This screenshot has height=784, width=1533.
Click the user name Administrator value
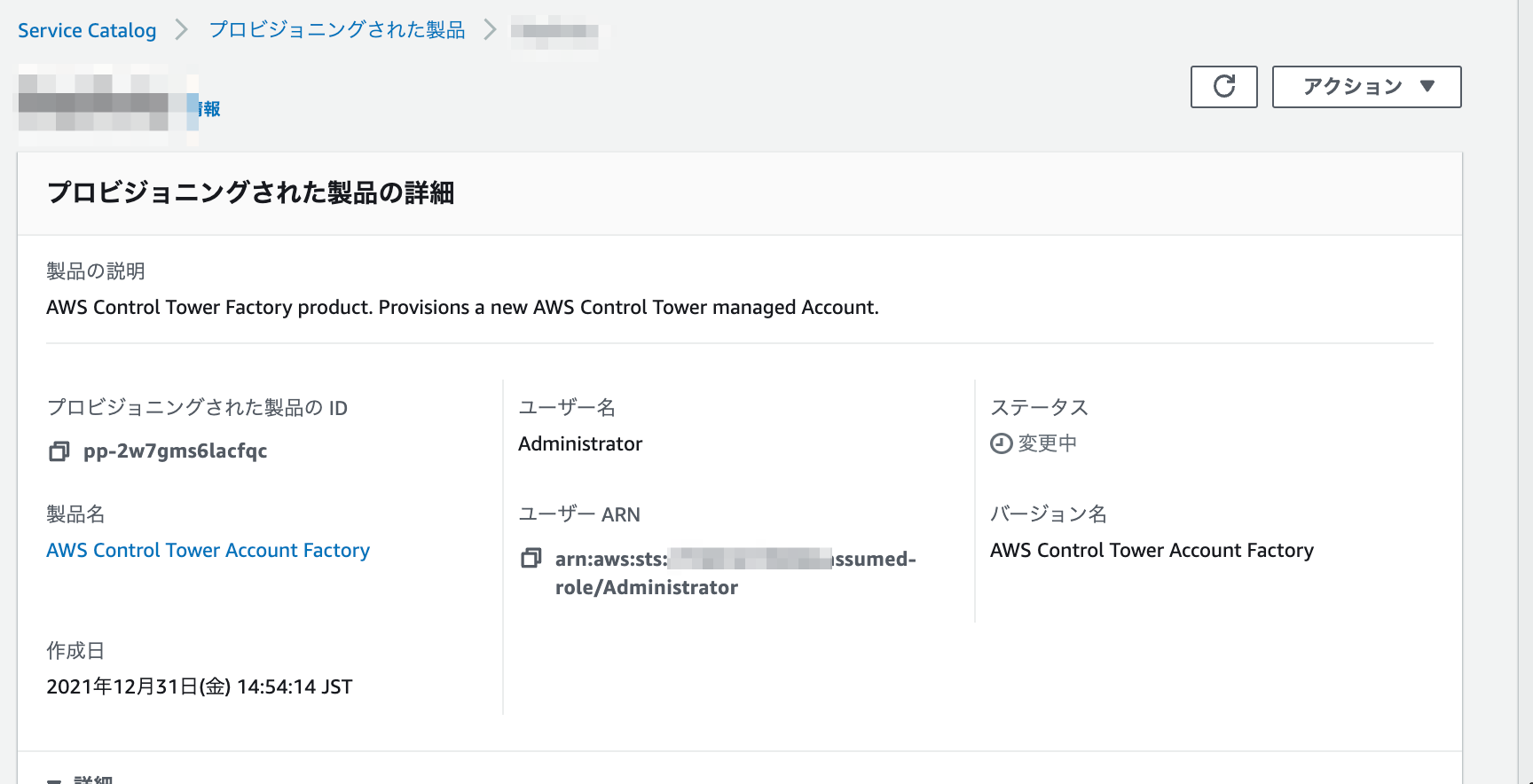[x=580, y=443]
